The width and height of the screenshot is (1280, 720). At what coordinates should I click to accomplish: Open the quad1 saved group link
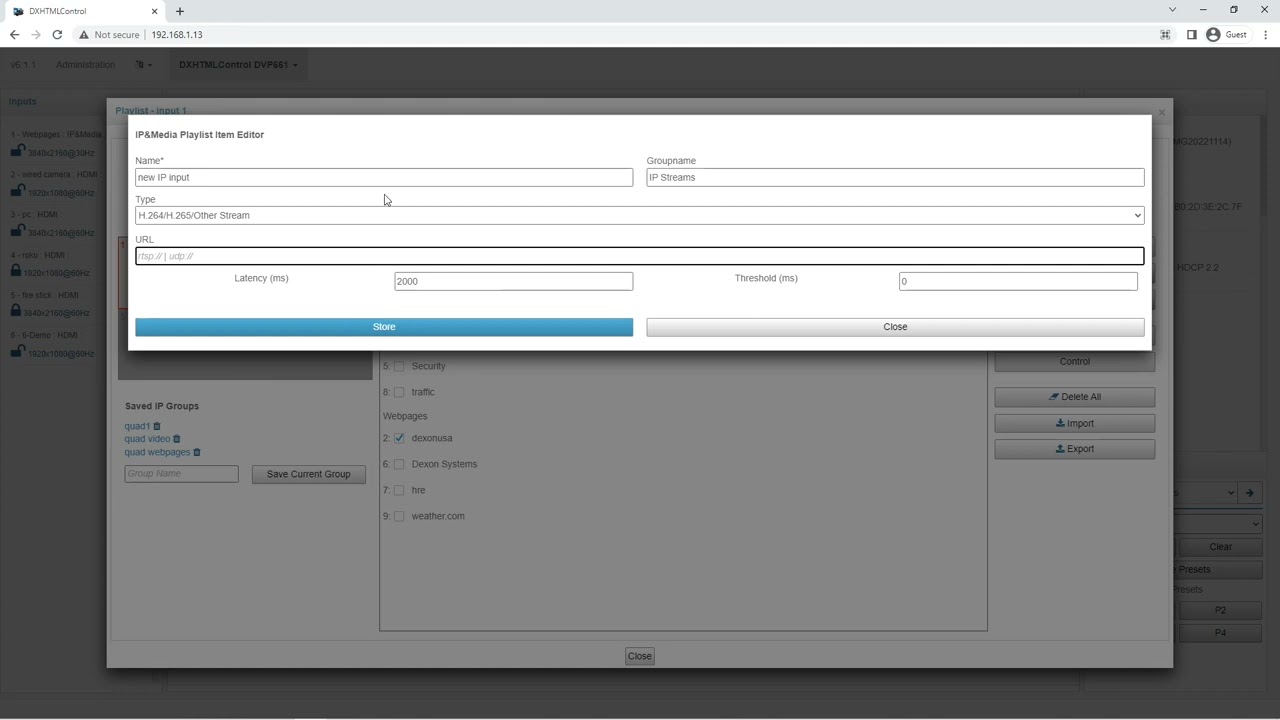pos(137,426)
